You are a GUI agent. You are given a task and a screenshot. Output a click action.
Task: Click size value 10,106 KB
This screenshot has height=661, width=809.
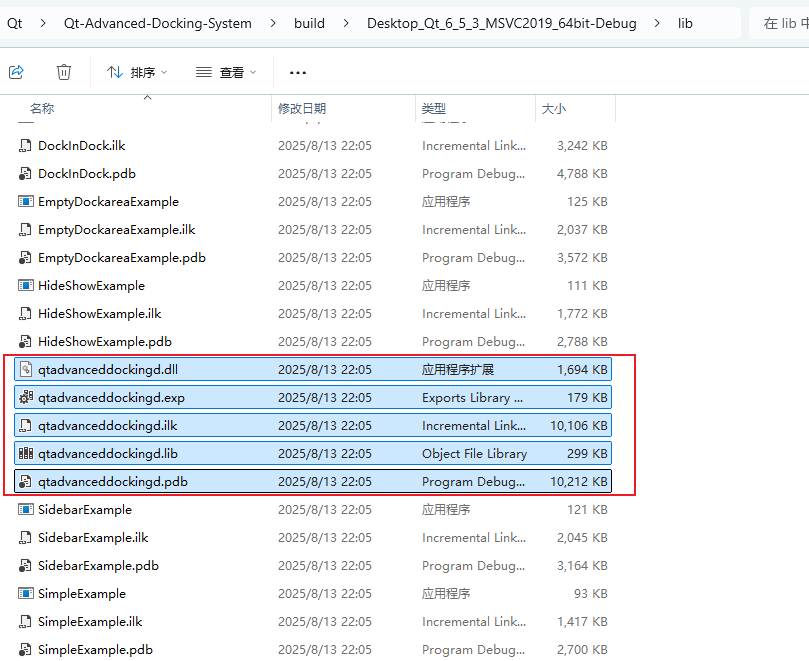[578, 426]
